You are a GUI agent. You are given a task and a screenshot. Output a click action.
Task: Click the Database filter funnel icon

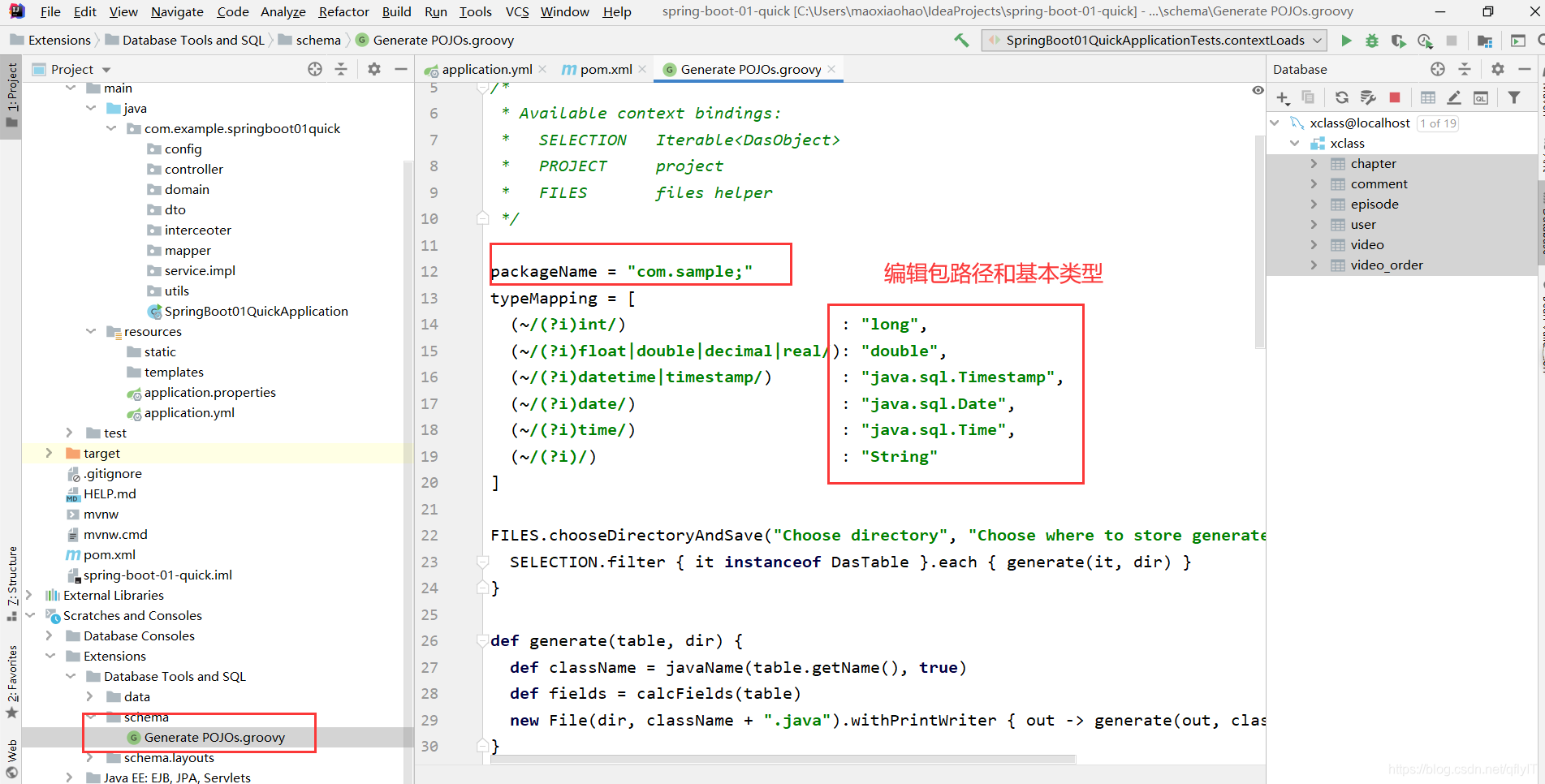(x=1514, y=98)
